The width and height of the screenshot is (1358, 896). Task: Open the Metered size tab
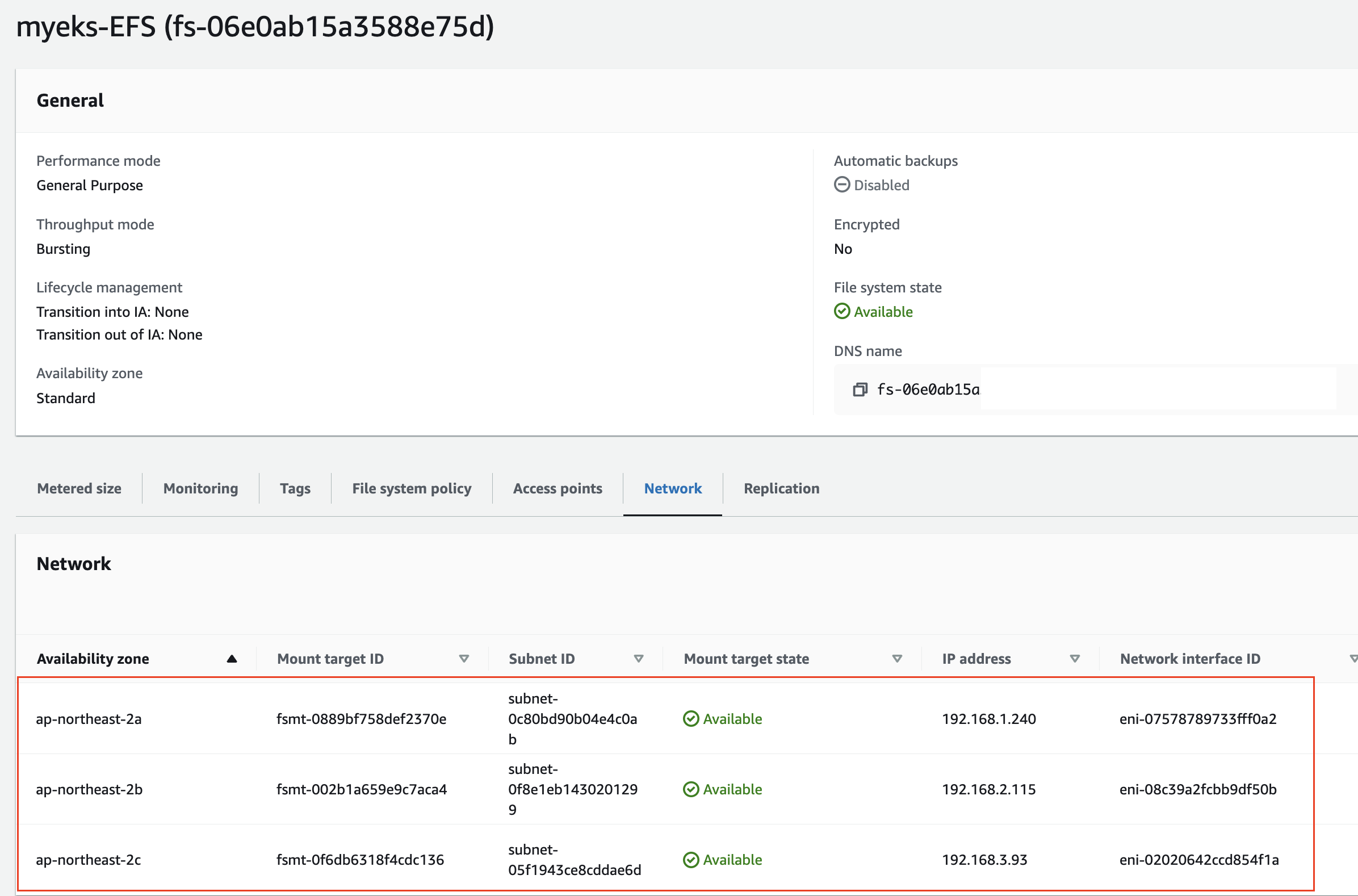[x=79, y=488]
